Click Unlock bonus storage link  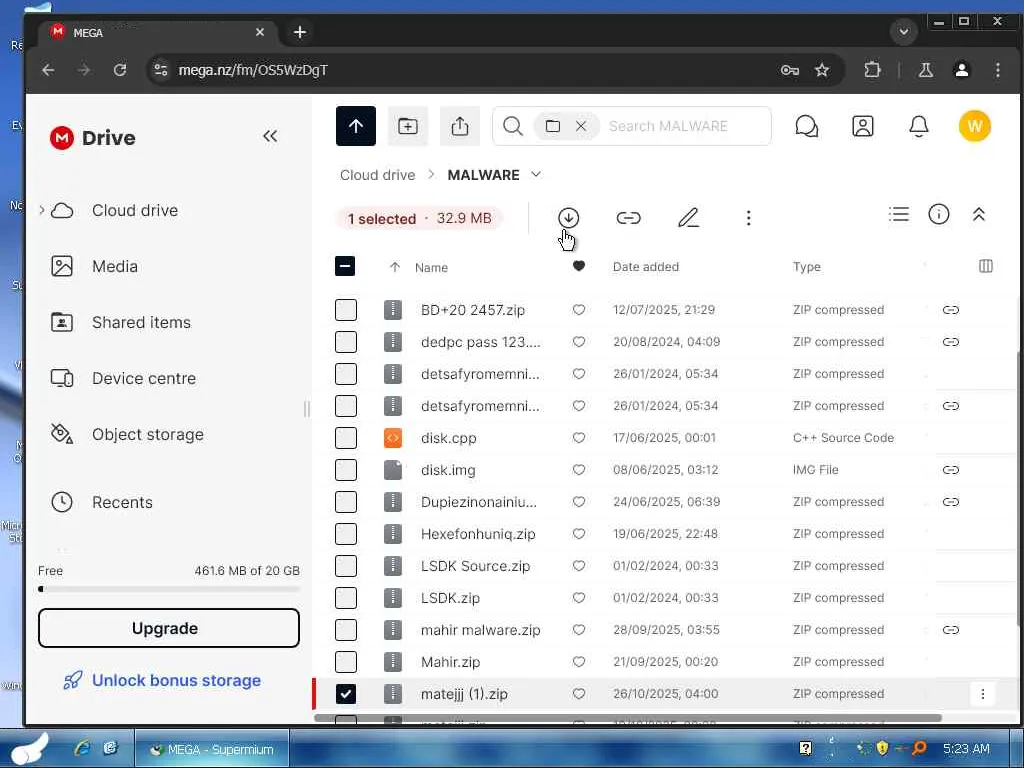click(162, 680)
